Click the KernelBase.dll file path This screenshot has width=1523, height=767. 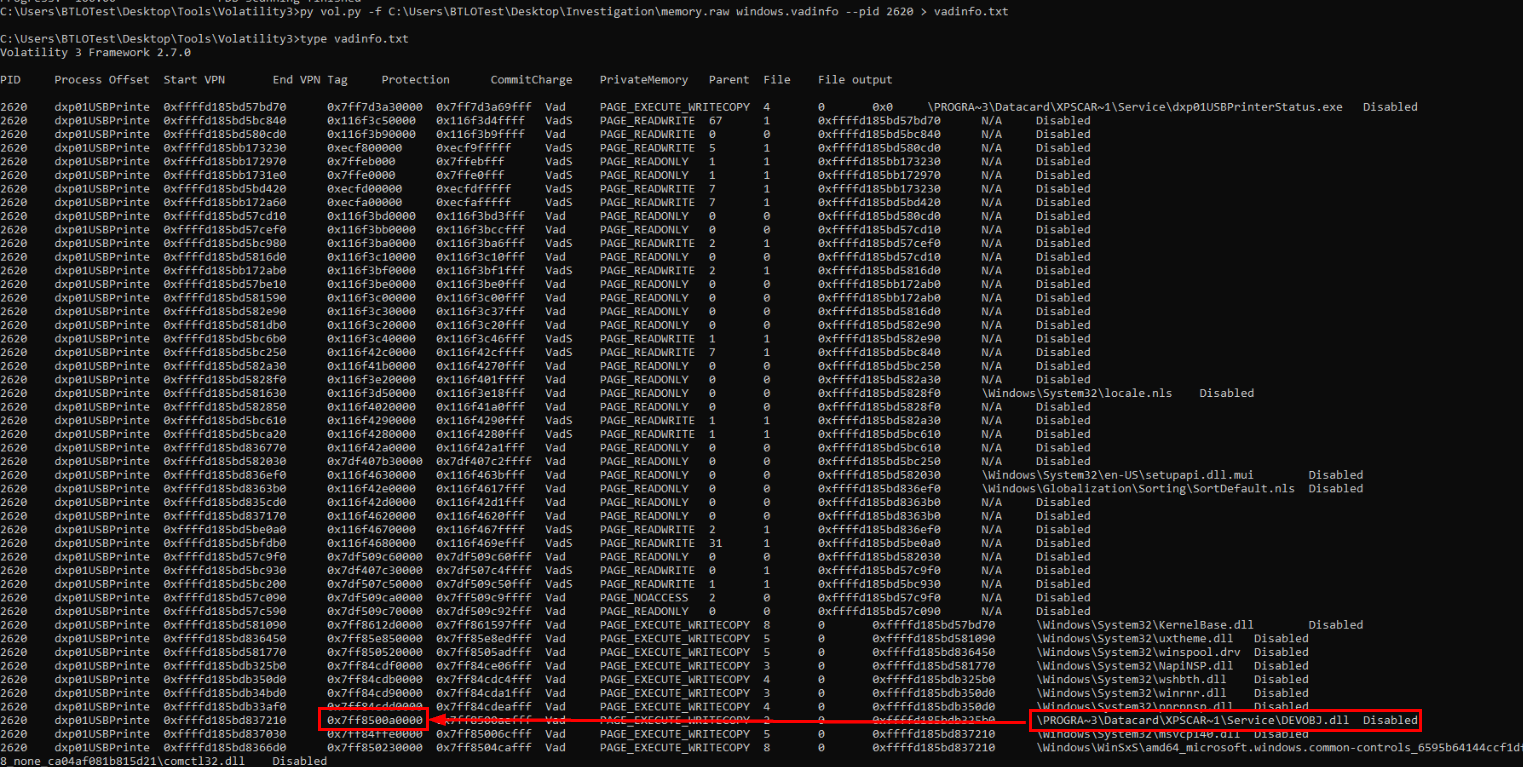click(1145, 625)
